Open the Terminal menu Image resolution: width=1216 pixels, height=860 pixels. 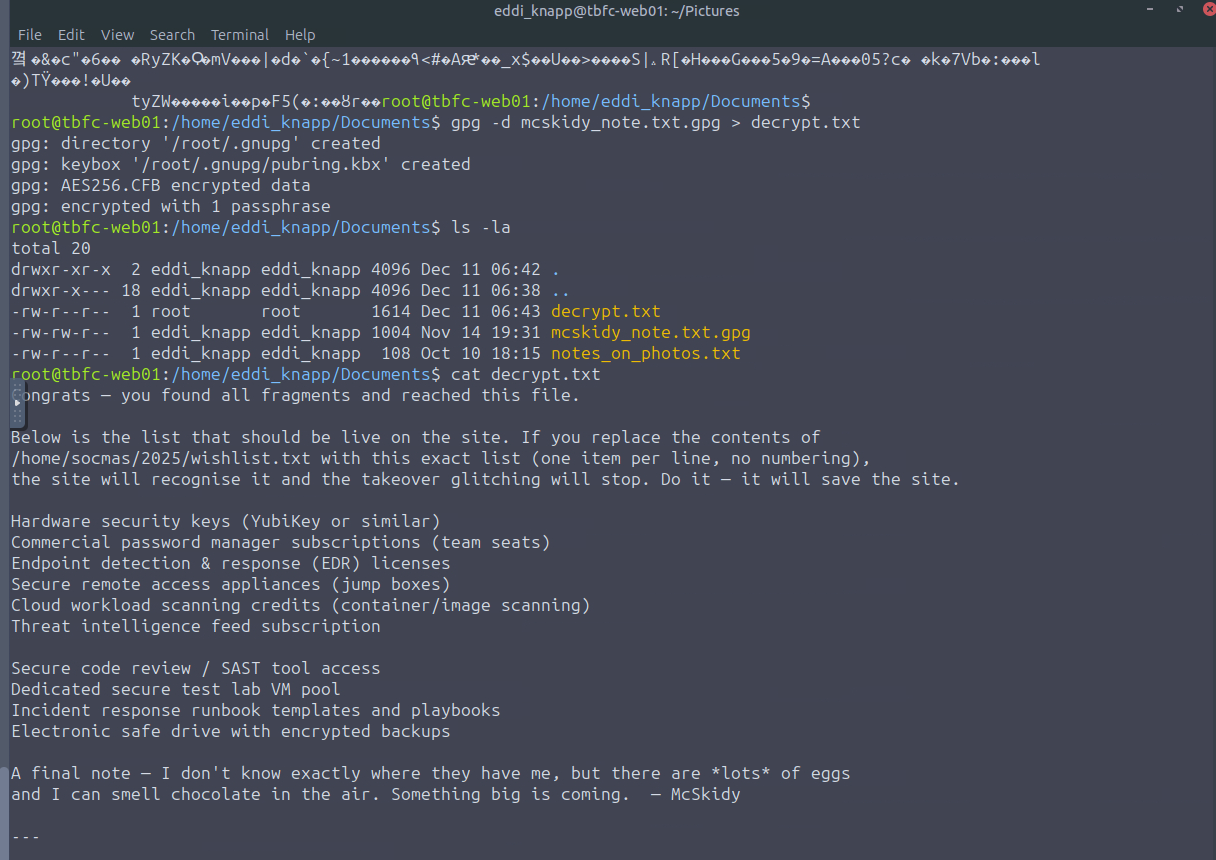(x=240, y=35)
